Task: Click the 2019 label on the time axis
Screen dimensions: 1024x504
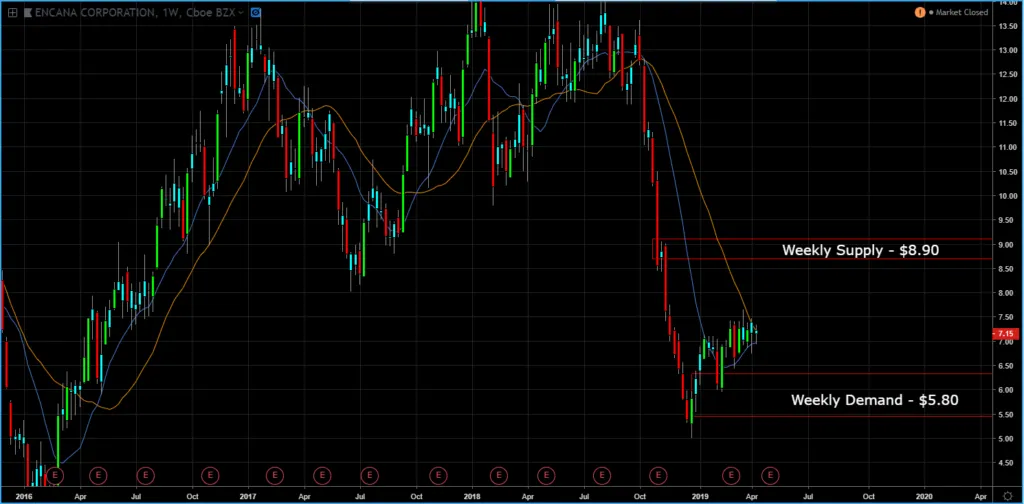Action: coord(701,496)
